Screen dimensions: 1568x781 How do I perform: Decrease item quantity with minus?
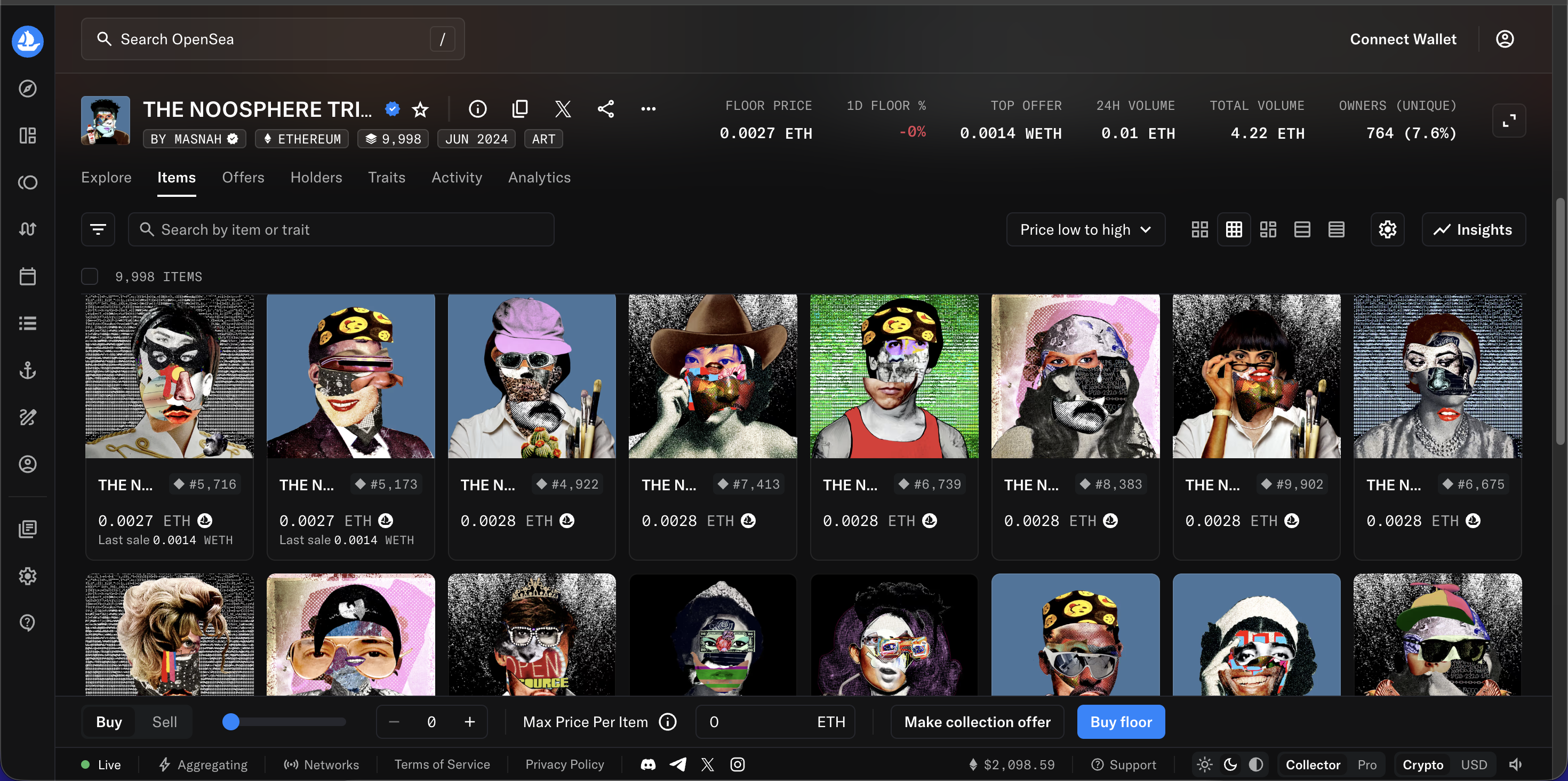pos(394,722)
